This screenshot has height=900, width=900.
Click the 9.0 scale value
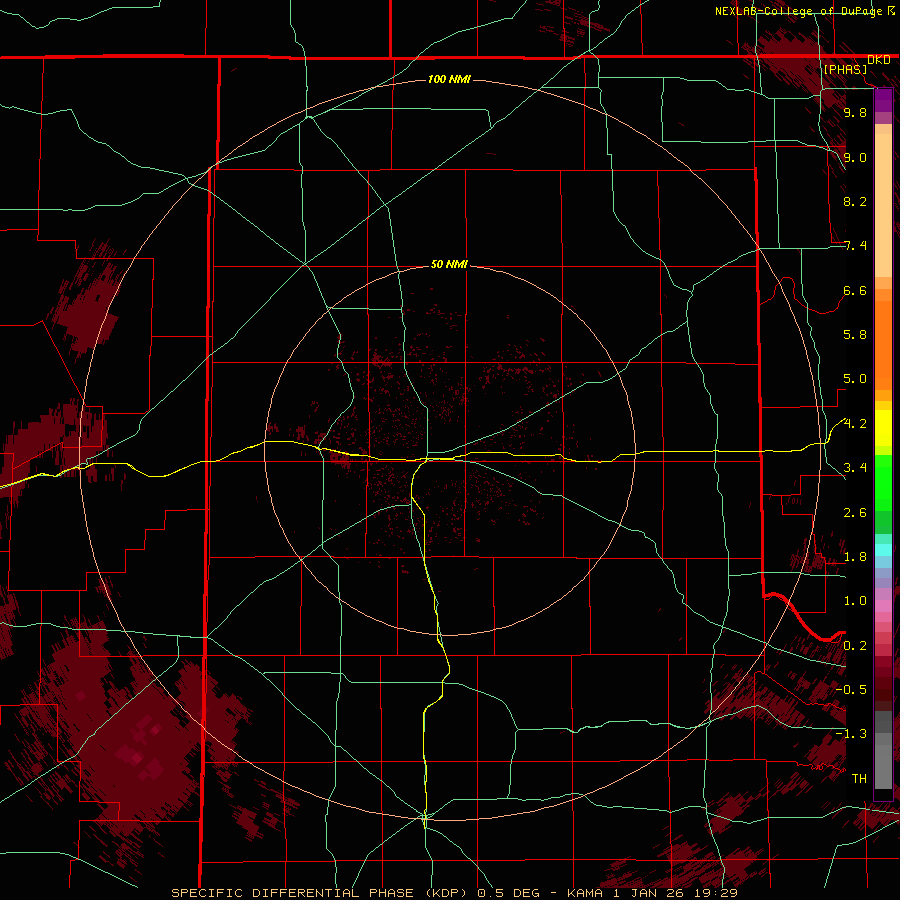point(855,157)
